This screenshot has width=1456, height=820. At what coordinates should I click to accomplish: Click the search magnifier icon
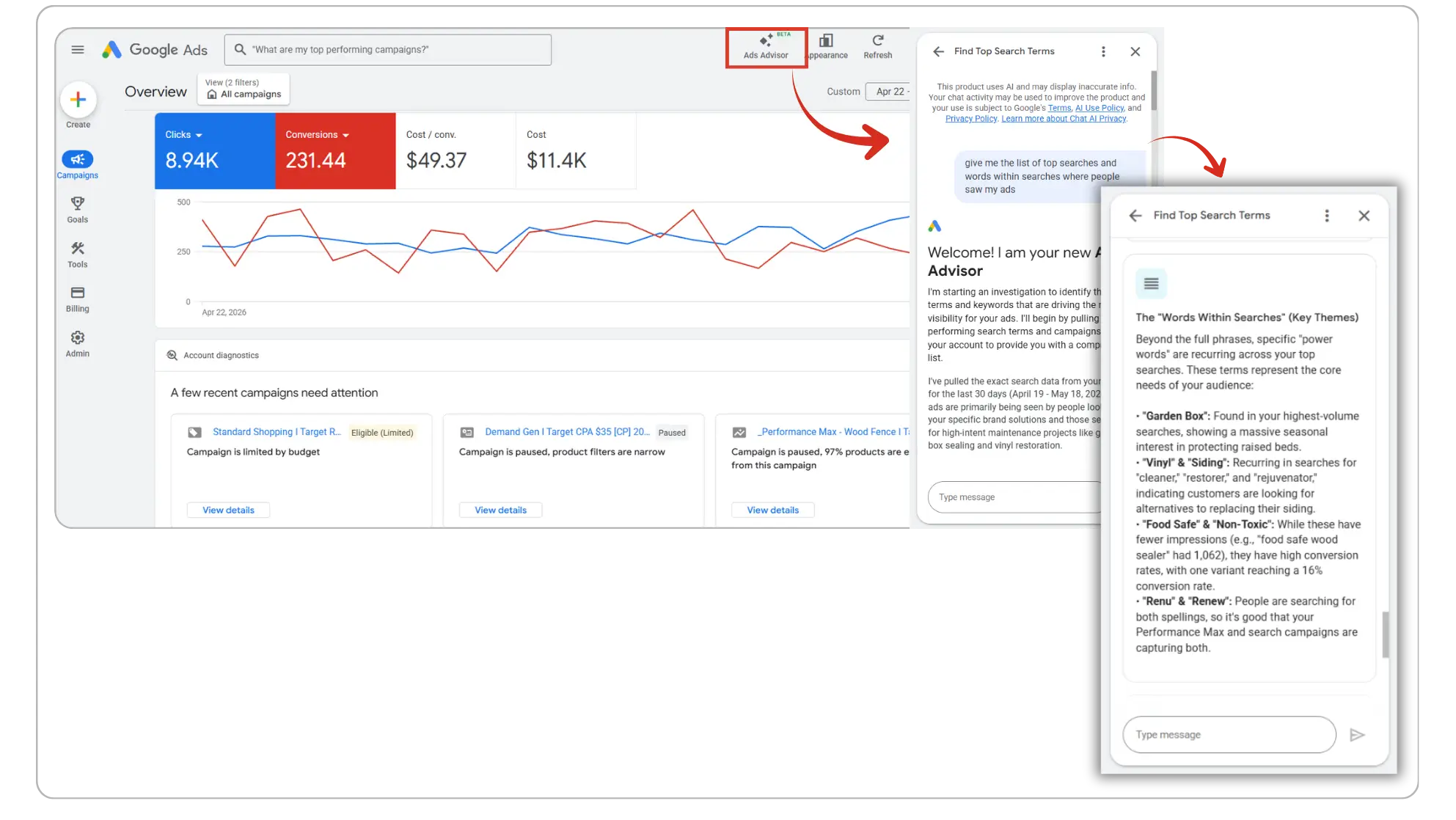[240, 50]
